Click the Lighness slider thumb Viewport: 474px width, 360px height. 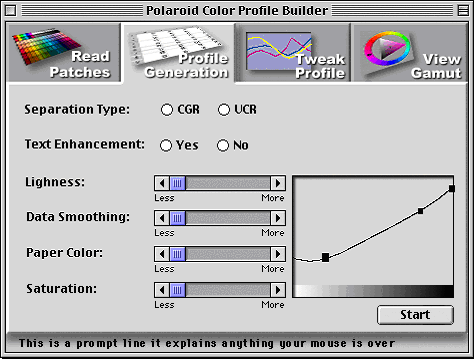point(177,183)
